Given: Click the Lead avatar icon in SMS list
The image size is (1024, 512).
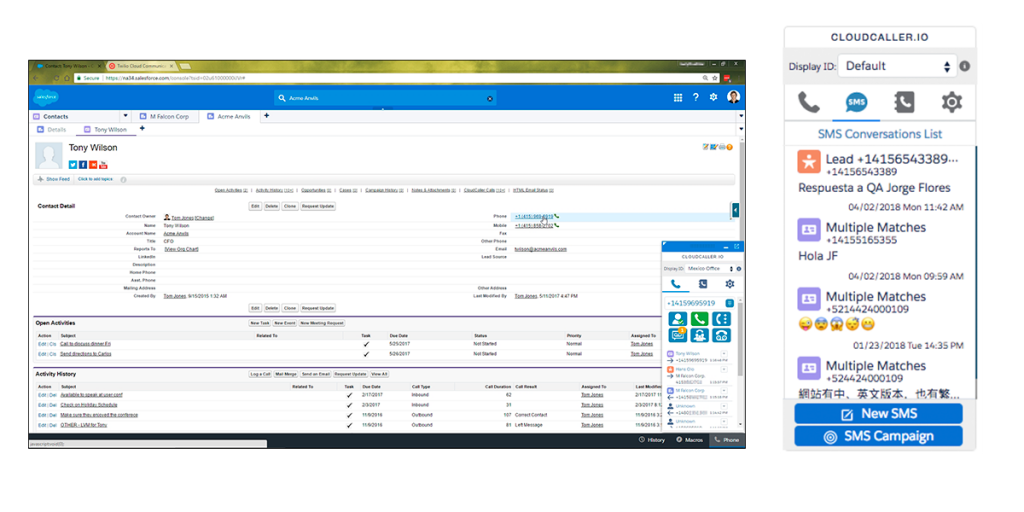Looking at the screenshot, I should coord(808,161).
